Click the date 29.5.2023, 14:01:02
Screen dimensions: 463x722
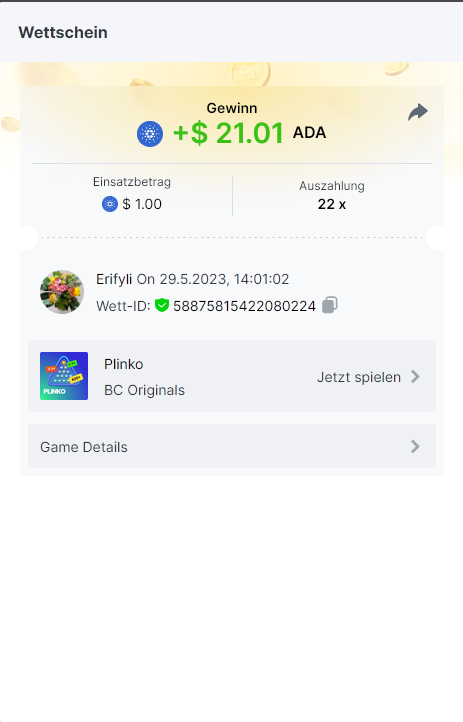tap(224, 279)
